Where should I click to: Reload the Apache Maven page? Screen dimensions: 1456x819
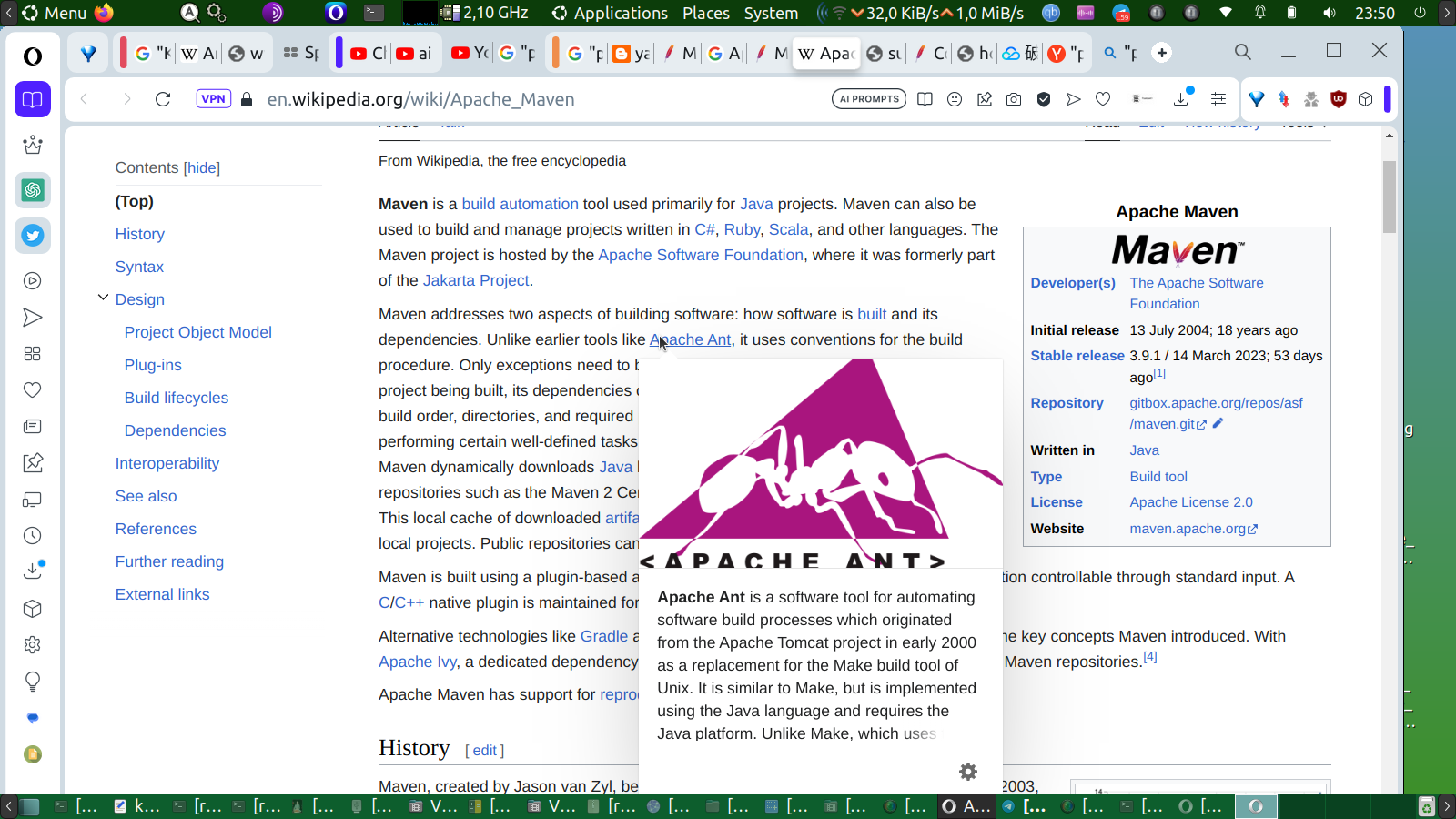163,99
